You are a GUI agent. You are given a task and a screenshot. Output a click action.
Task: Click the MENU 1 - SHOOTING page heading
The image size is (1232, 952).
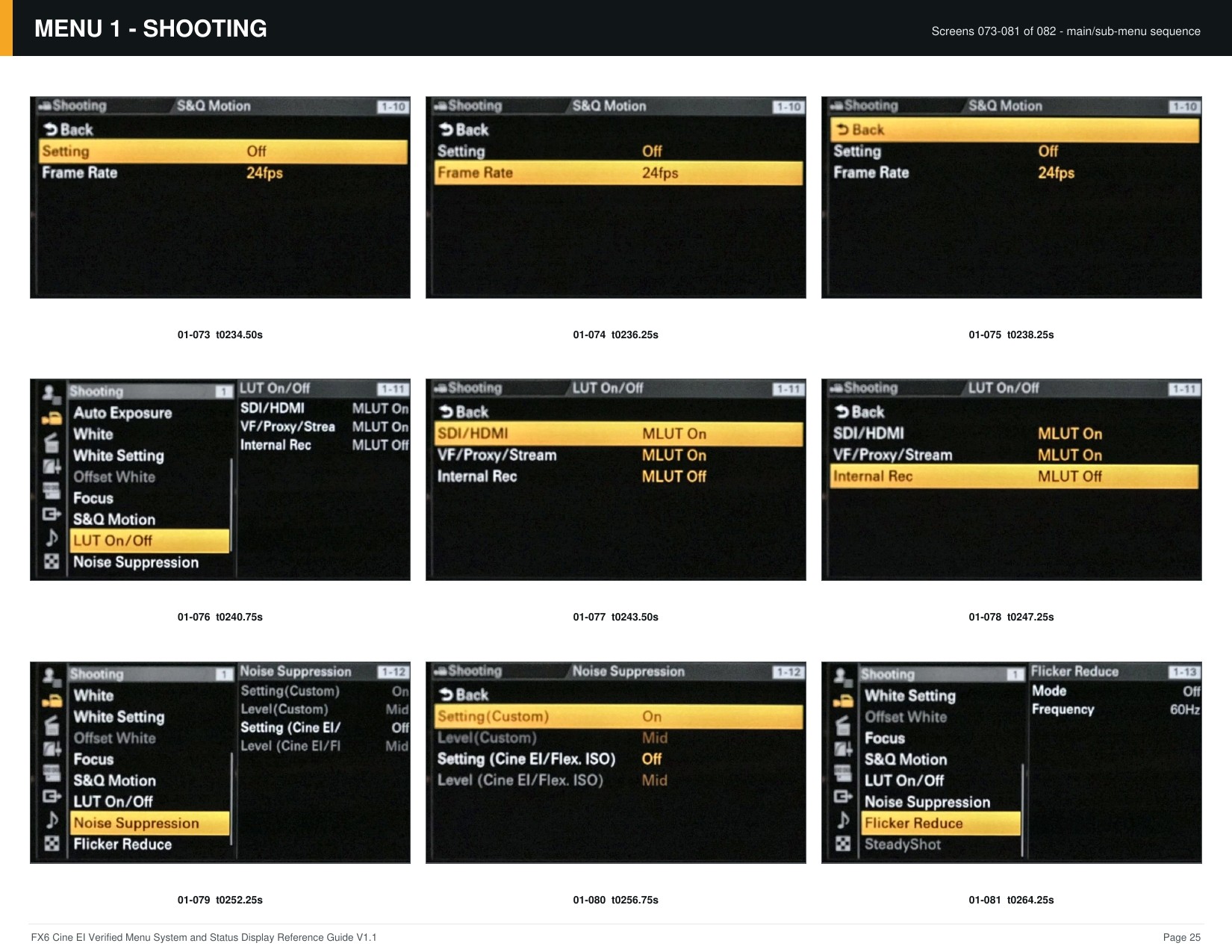(x=151, y=28)
